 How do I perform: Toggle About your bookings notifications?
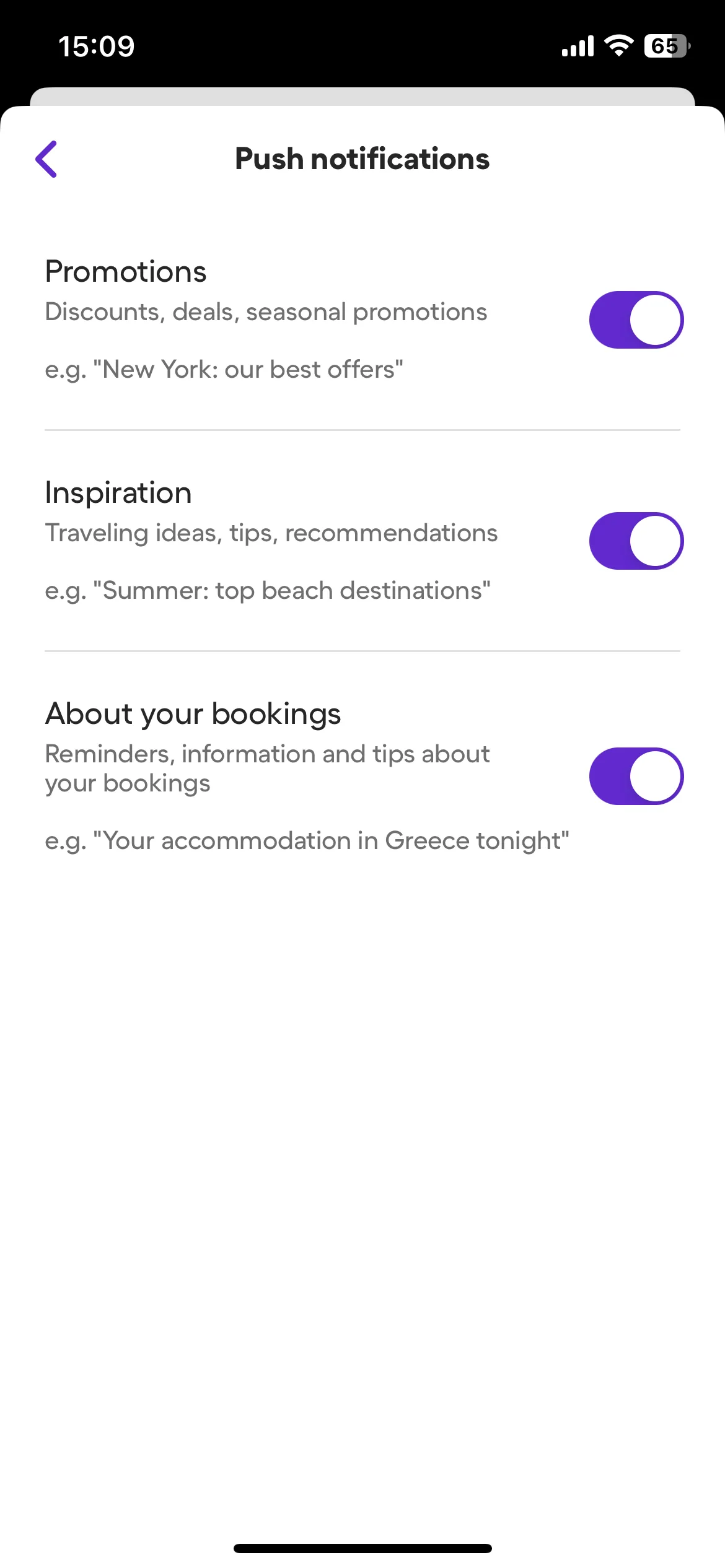pos(636,777)
